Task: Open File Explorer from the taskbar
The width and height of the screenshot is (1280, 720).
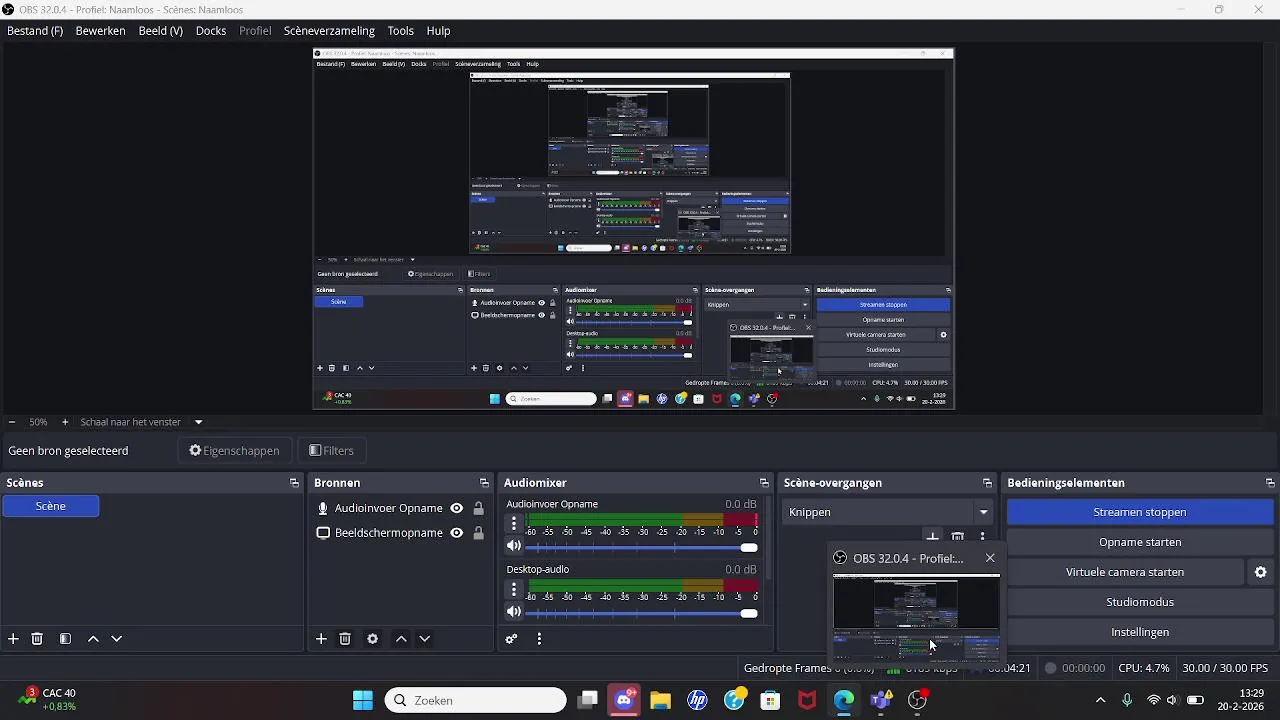Action: pyautogui.click(x=660, y=700)
